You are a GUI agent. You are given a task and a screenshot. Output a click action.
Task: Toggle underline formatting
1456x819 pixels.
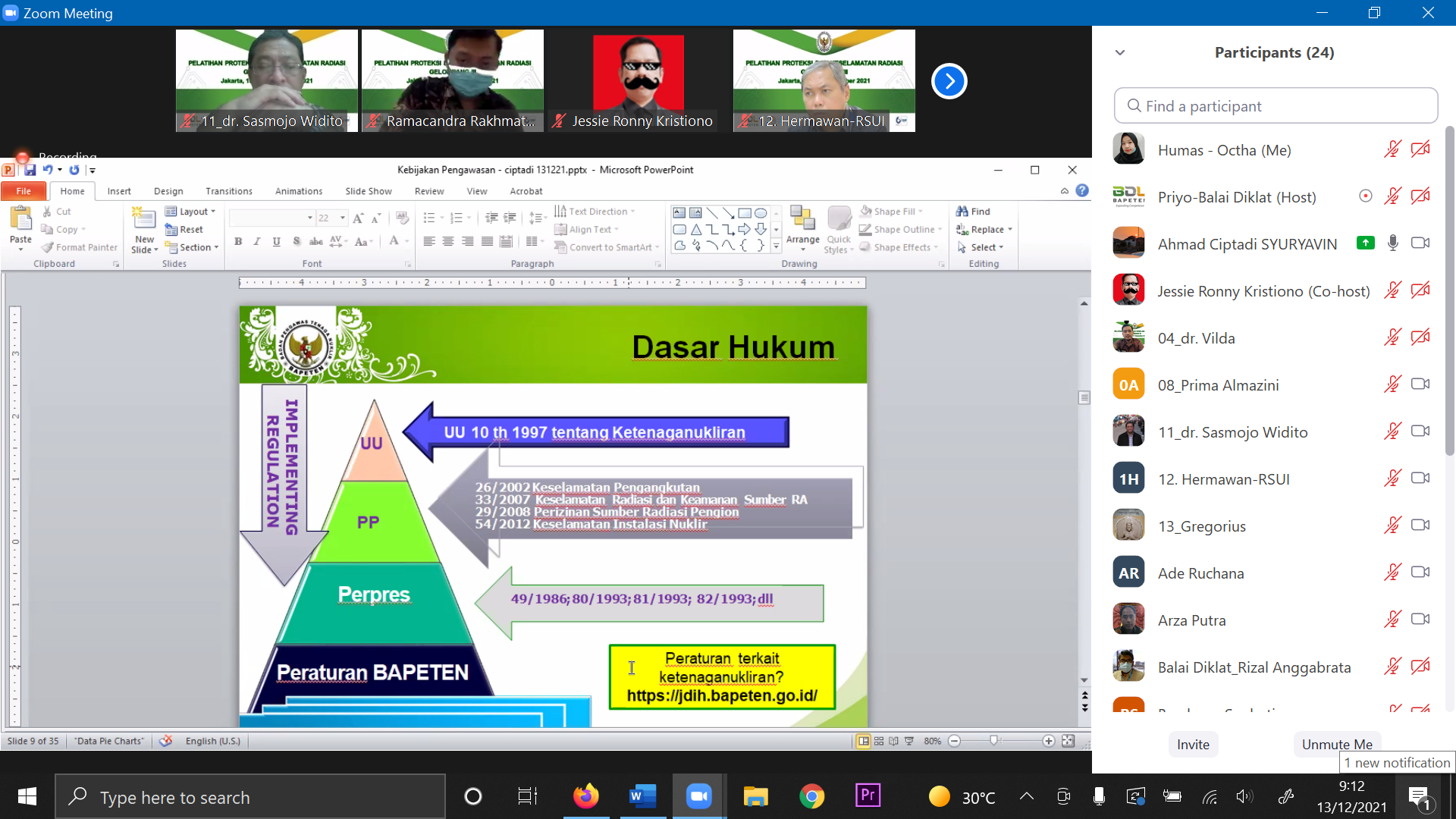276,241
